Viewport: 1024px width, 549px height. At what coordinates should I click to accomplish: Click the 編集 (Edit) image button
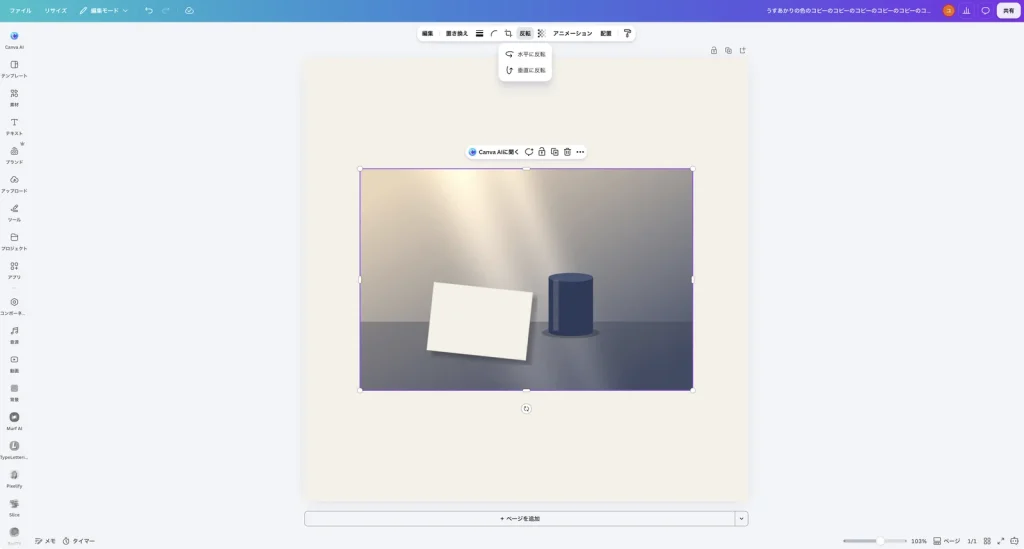point(427,33)
